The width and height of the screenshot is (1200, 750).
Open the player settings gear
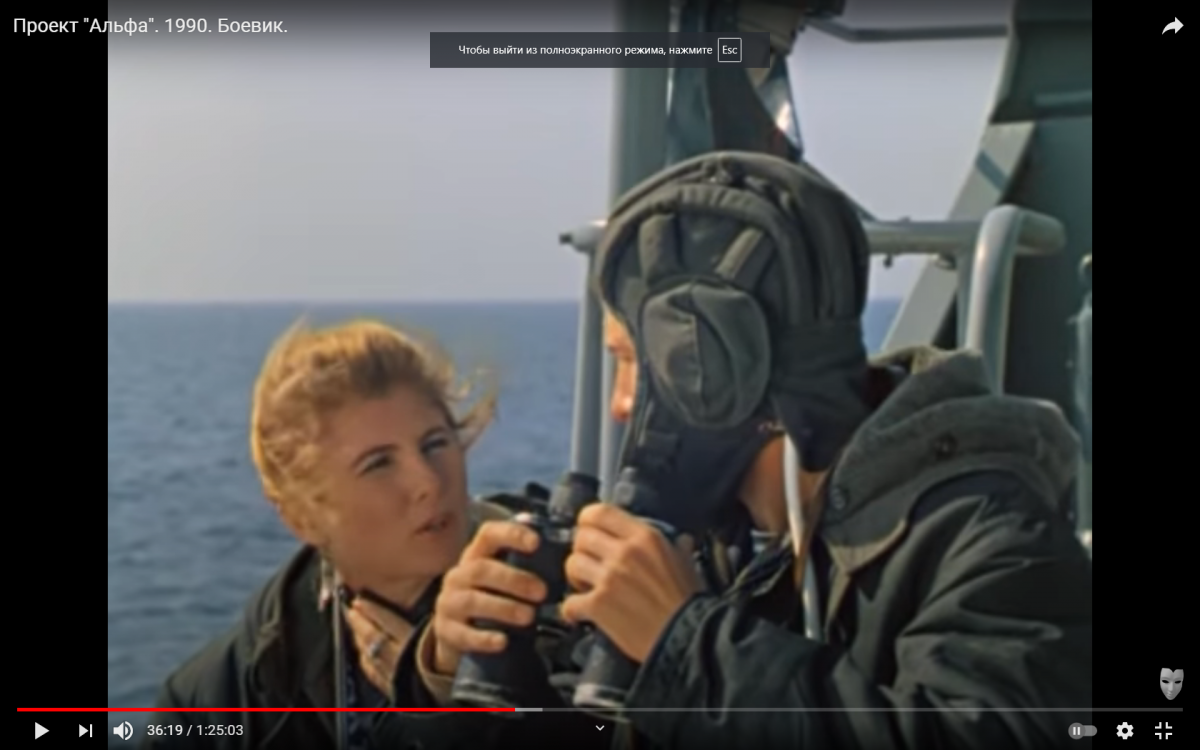[x=1125, y=731]
